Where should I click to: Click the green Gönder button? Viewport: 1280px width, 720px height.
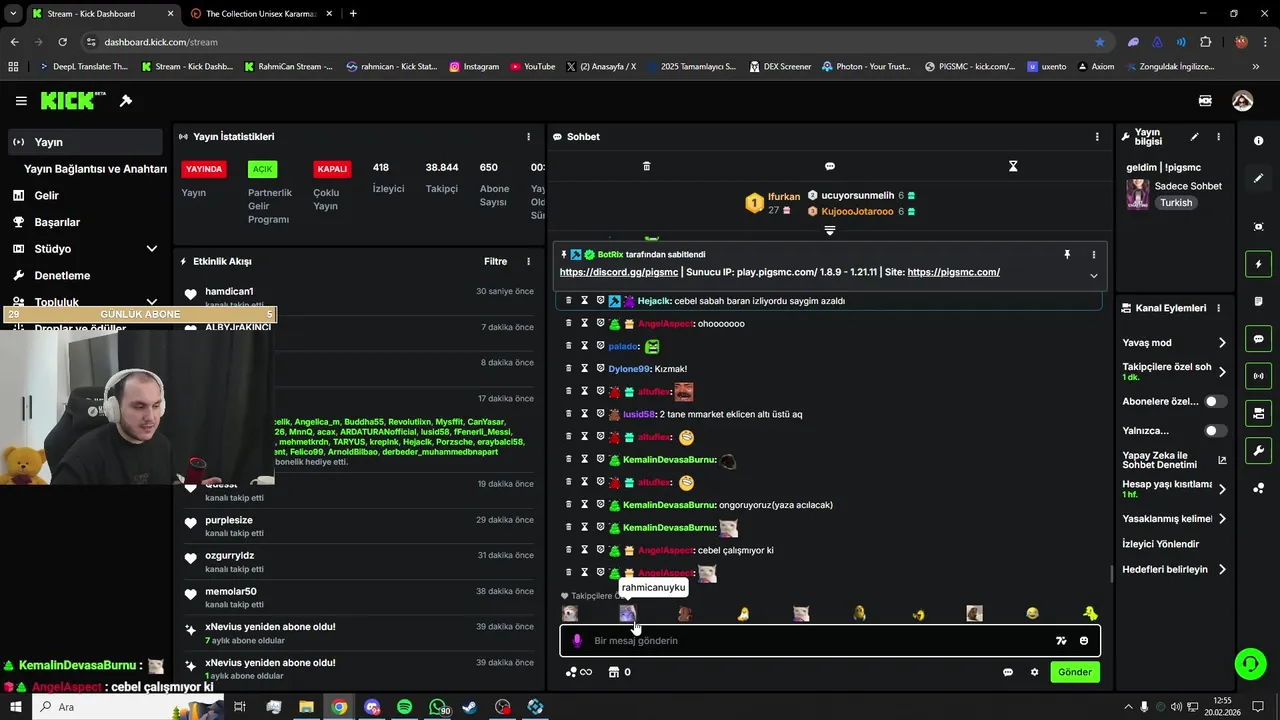pyautogui.click(x=1075, y=672)
